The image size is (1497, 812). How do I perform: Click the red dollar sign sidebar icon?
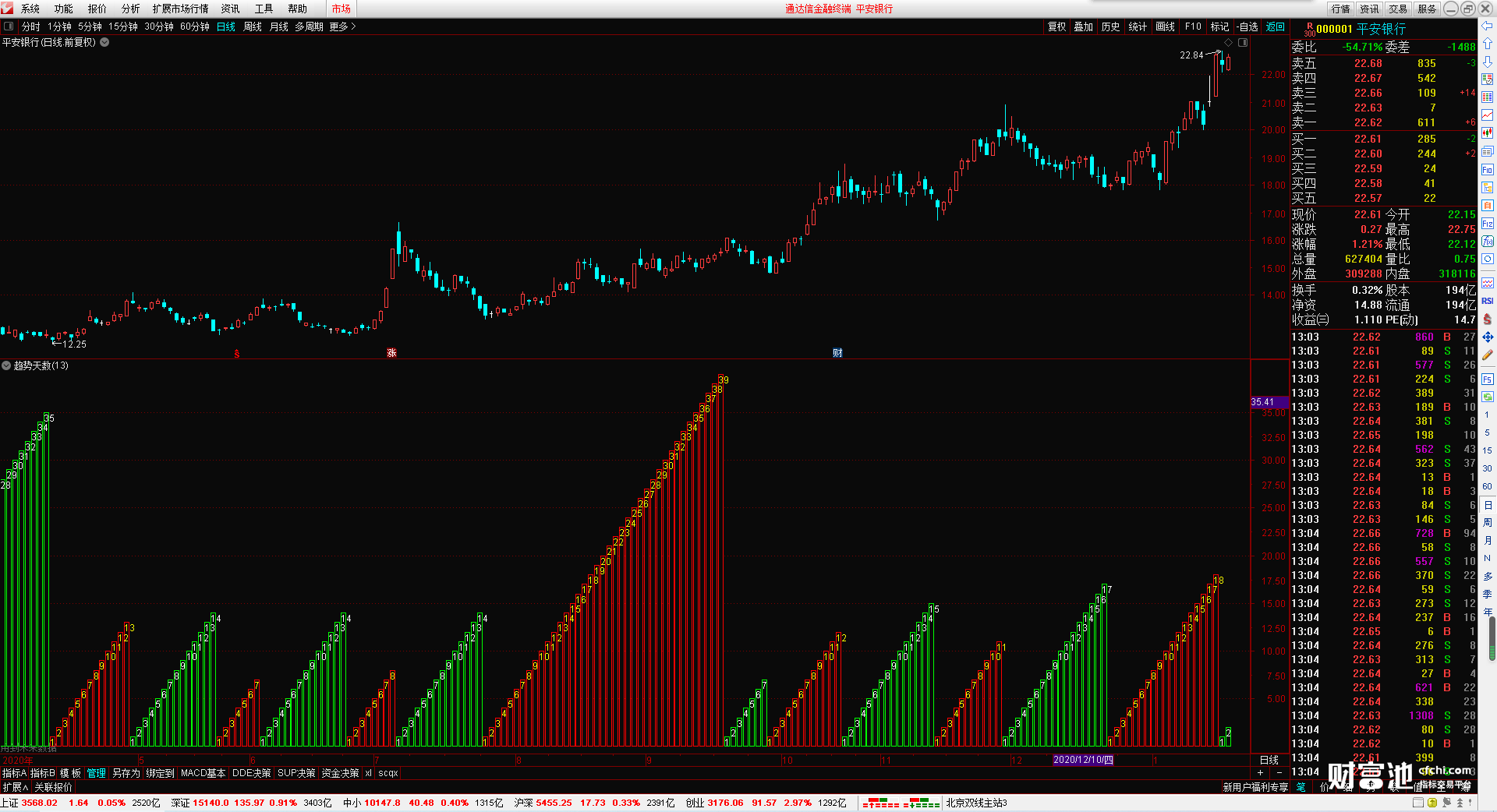[1488, 319]
